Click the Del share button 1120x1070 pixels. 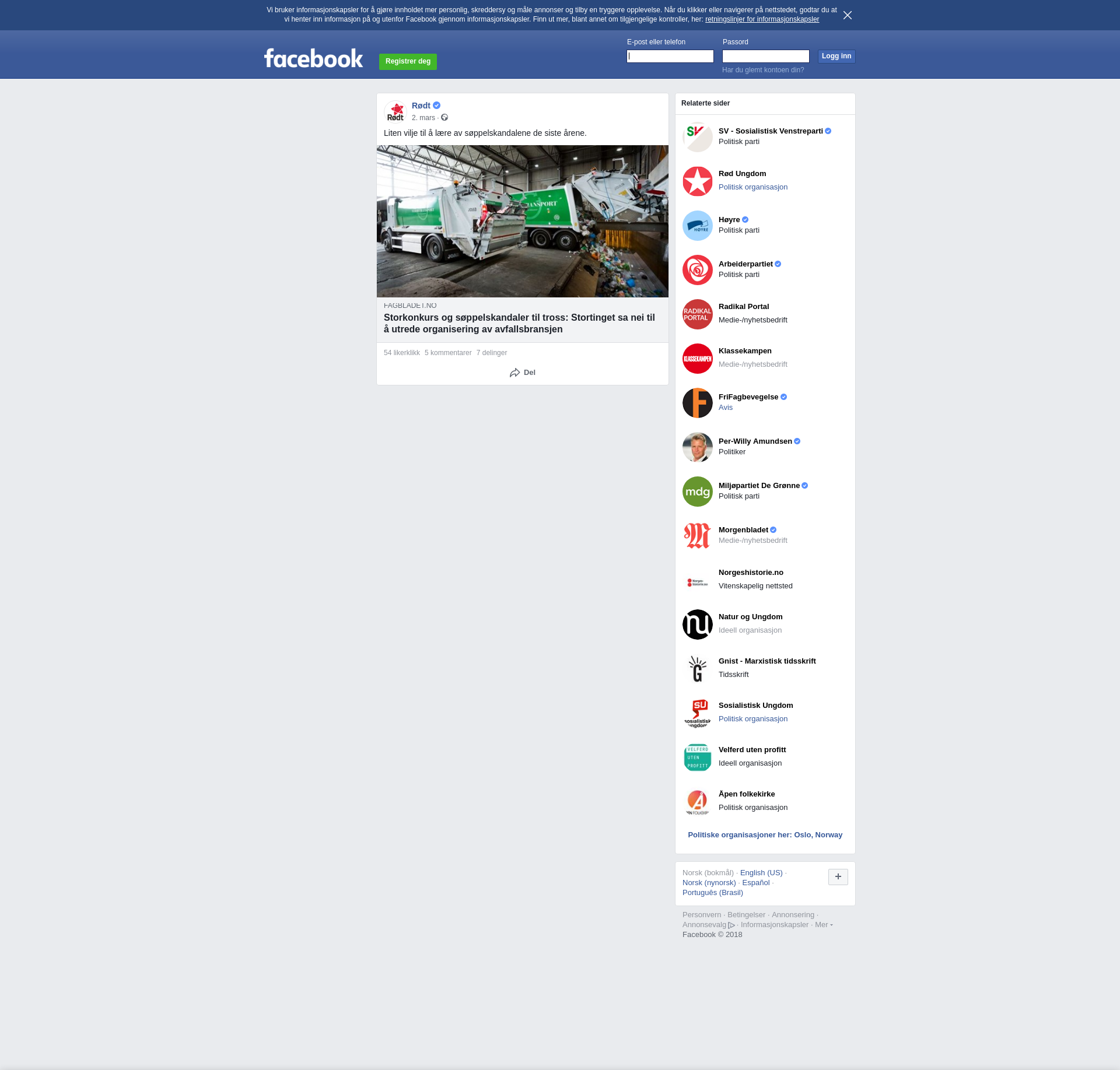pos(523,373)
